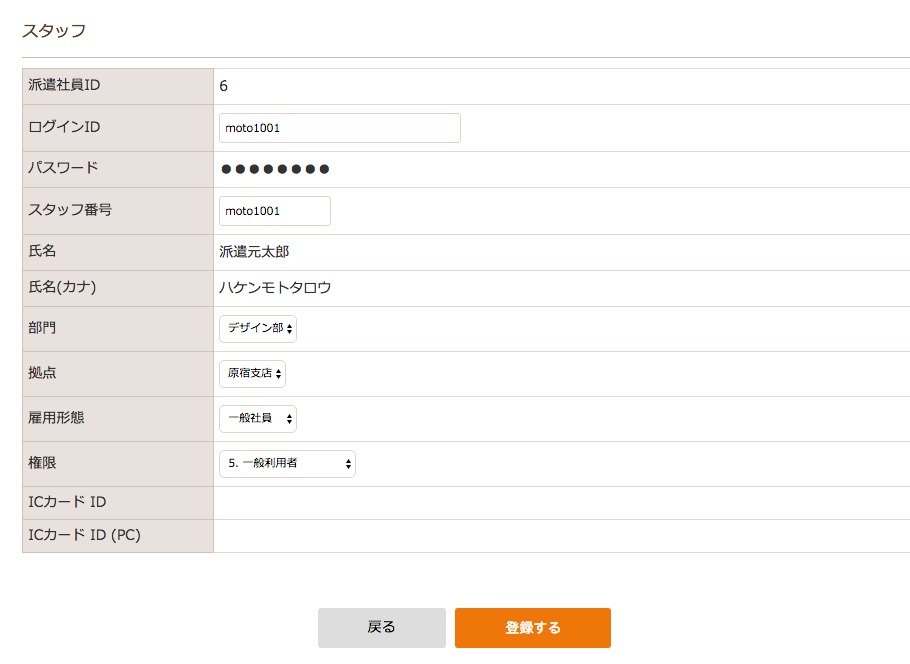Click the ICカード ID row label
The image size is (910, 664).
point(67,502)
